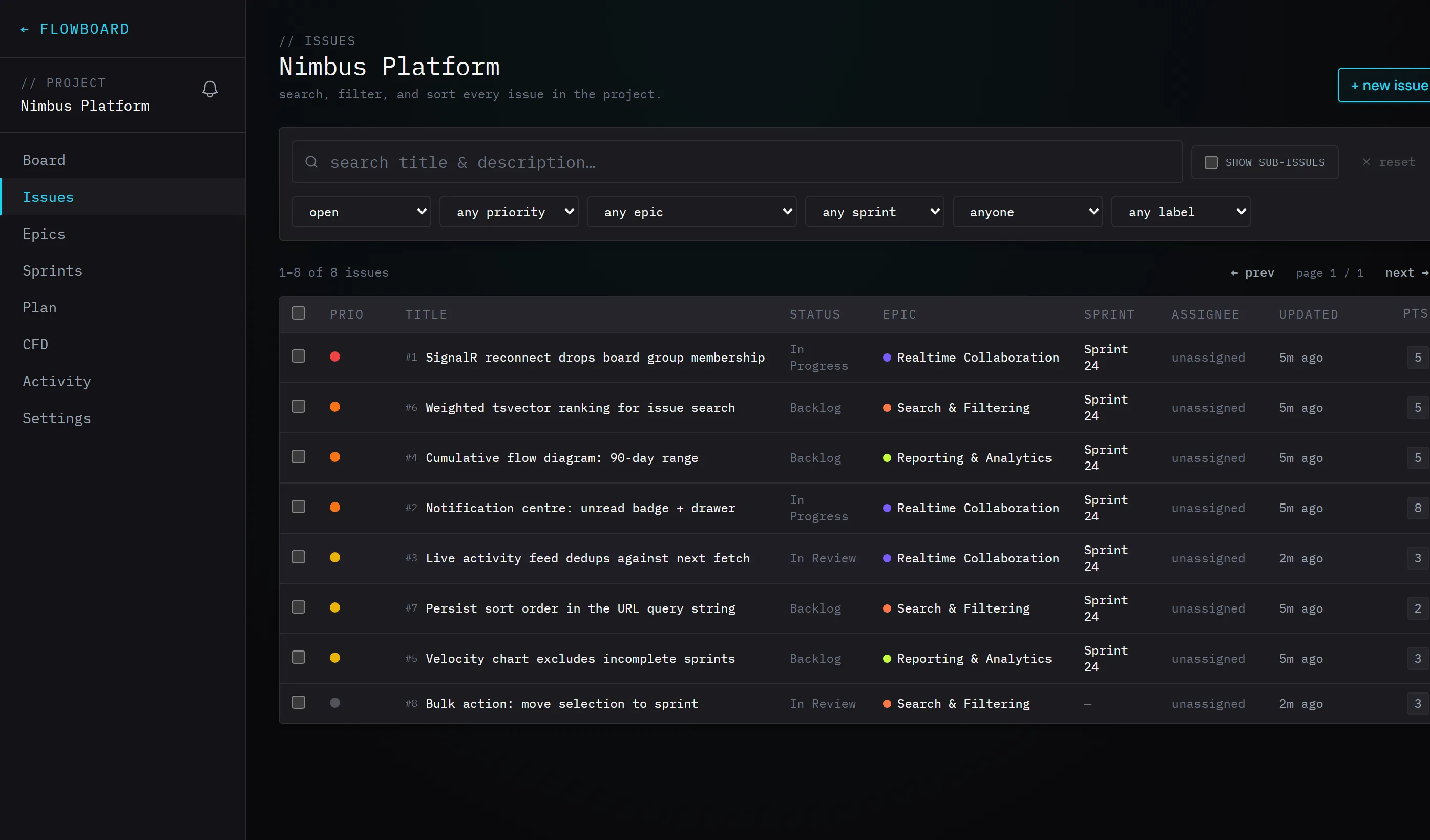This screenshot has width=1430, height=840.
Task: Open the notifications bell
Action: (x=210, y=89)
